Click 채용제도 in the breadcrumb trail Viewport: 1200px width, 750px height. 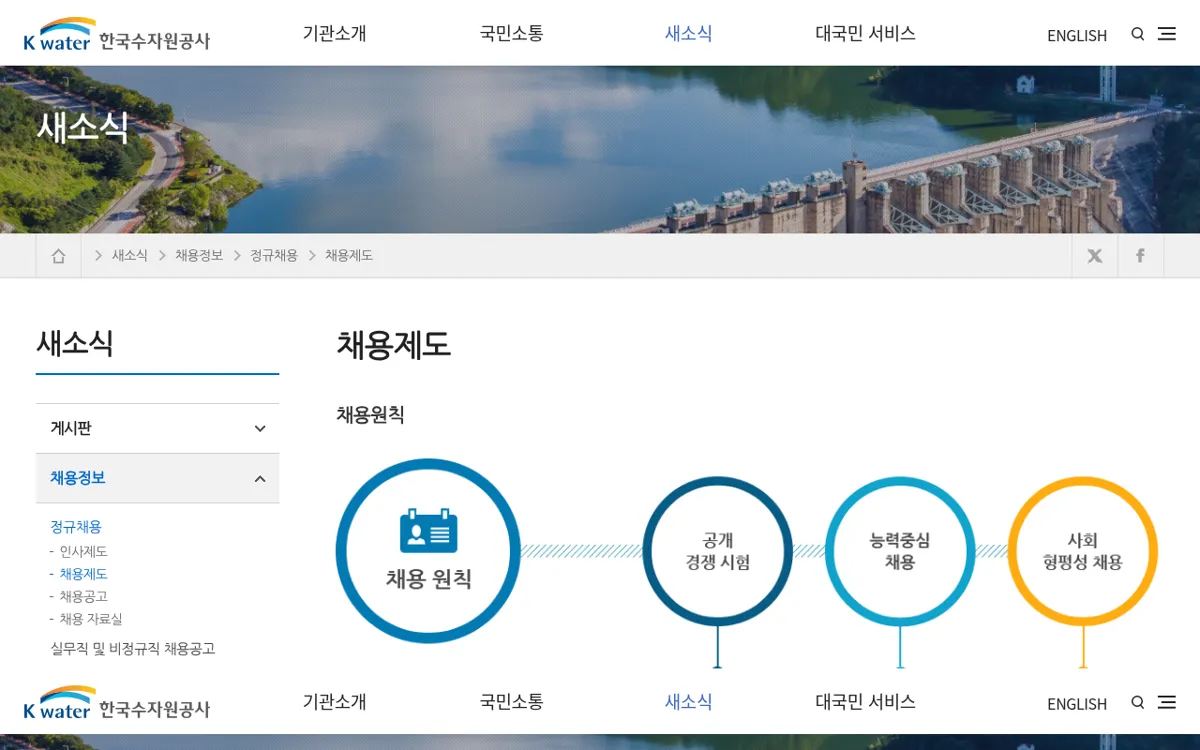tap(349, 256)
